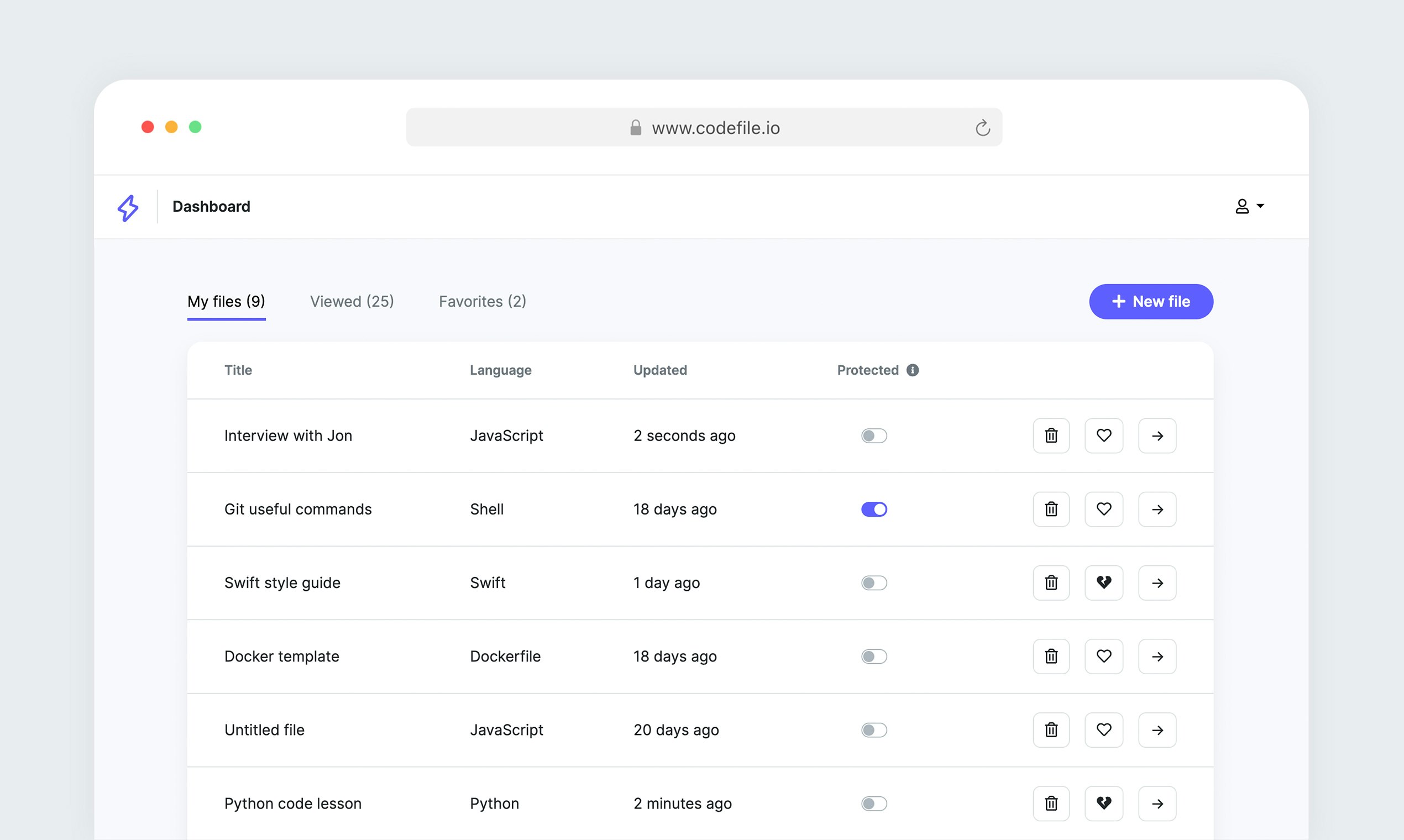
Task: Select the My files (9) tab
Action: (227, 302)
